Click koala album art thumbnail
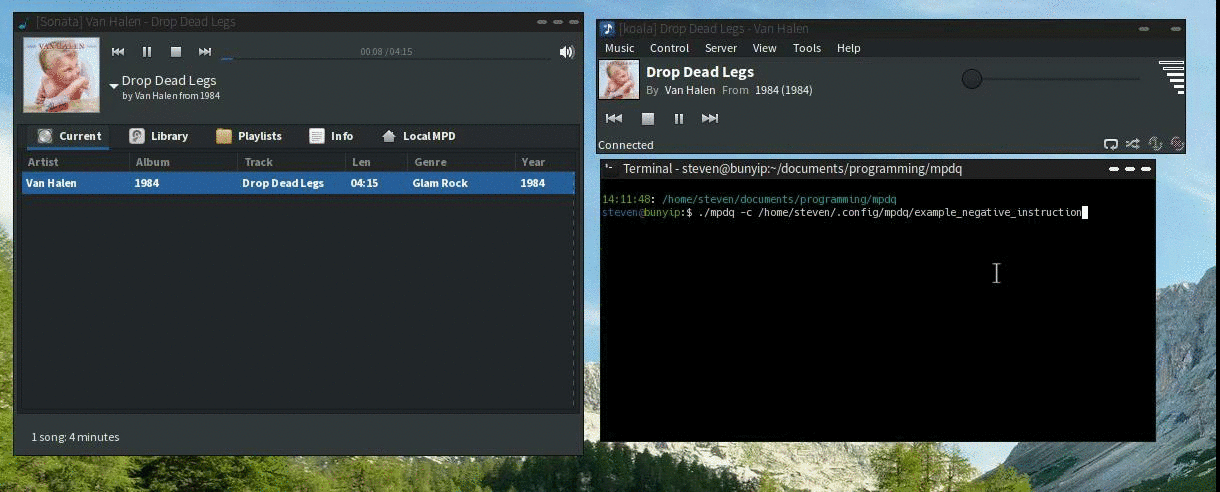The image size is (1220, 492). [x=619, y=80]
